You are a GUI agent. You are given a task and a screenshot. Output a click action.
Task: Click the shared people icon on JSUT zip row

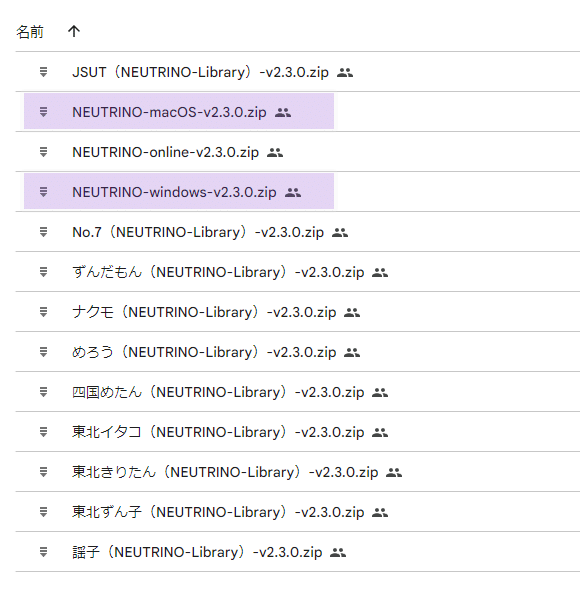tap(345, 73)
